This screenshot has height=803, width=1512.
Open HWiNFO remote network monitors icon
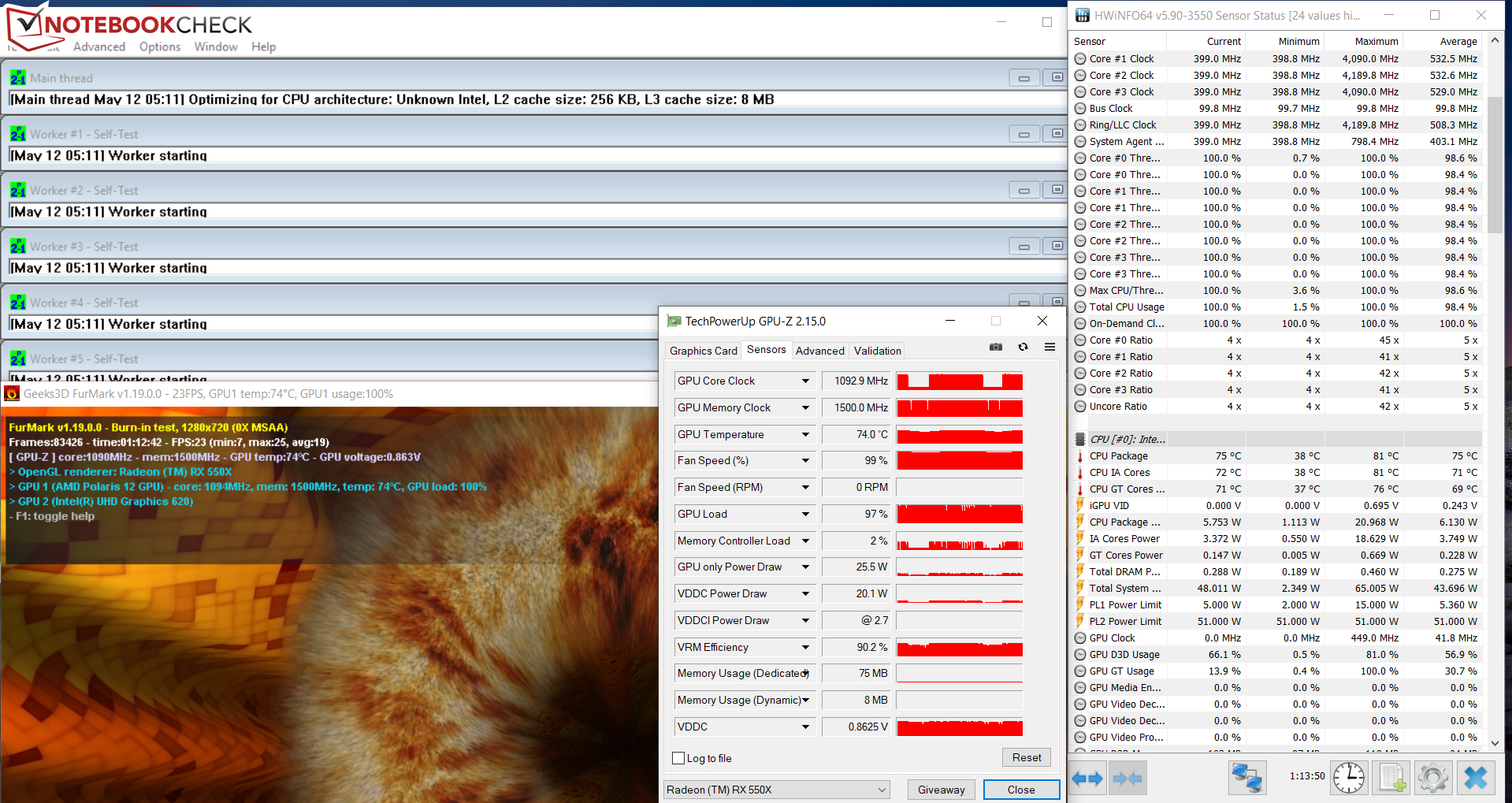tap(1247, 778)
